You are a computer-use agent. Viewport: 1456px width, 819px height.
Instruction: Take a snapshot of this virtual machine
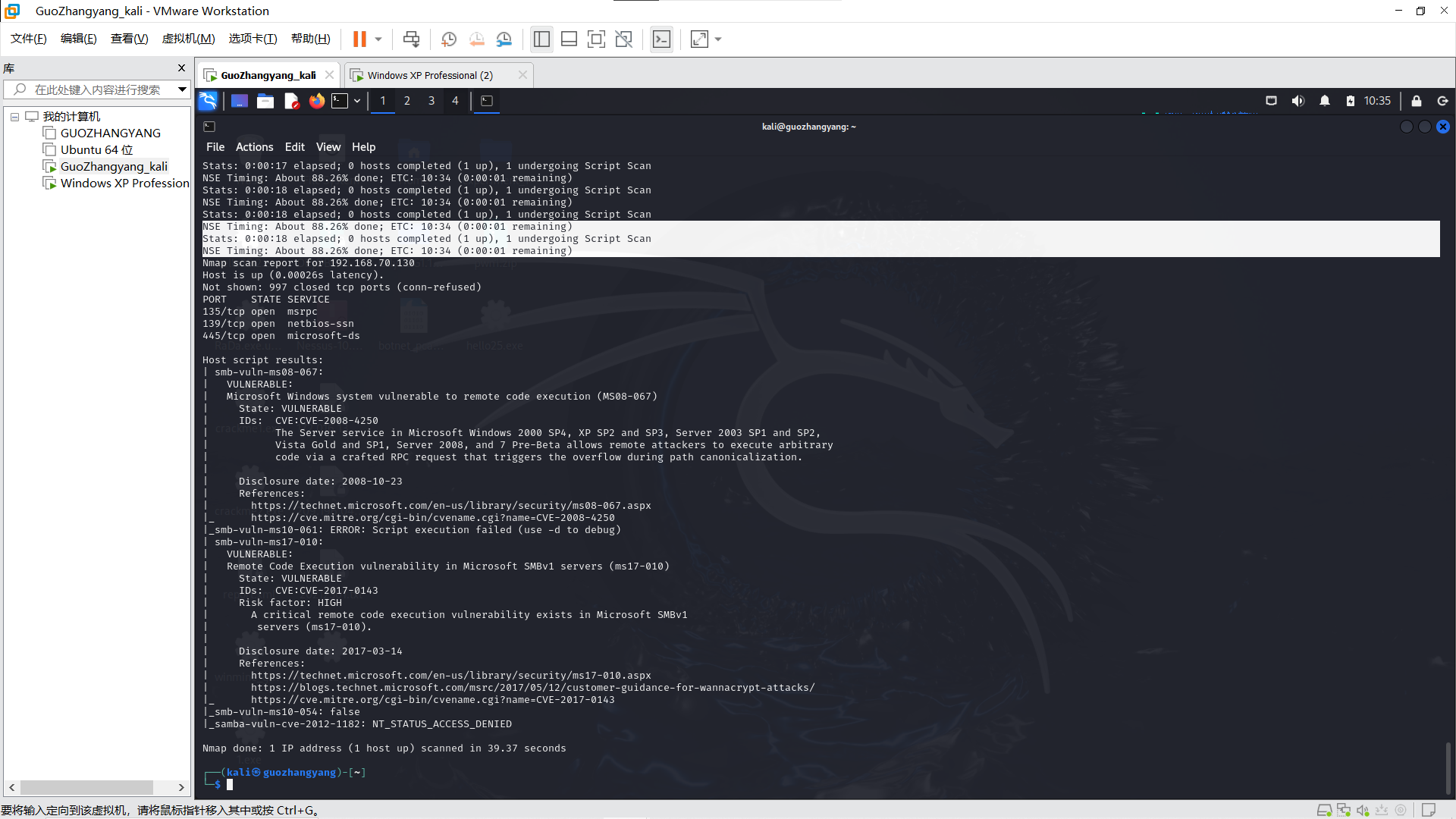coord(449,39)
